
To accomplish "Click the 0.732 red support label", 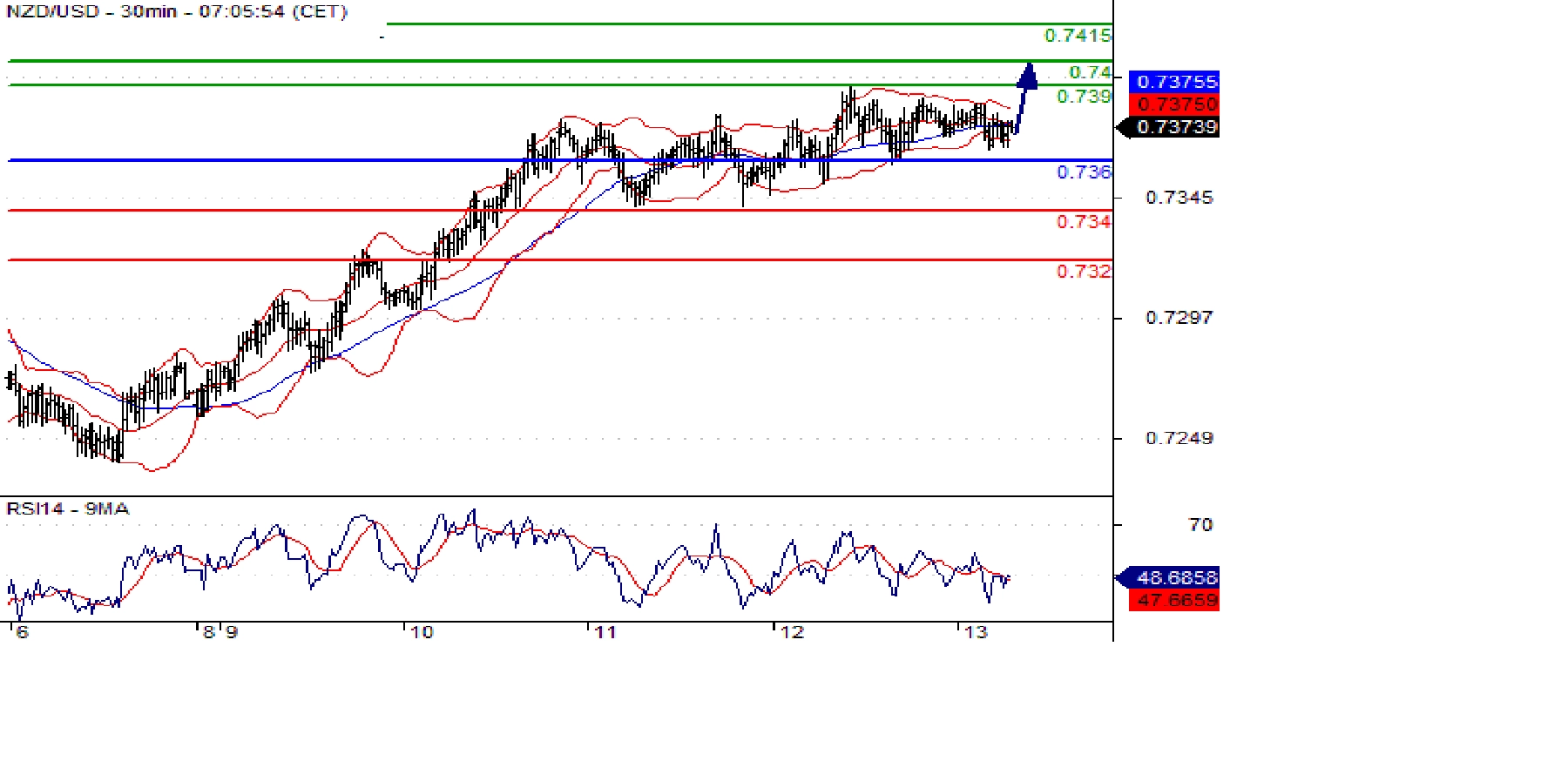I will 1084,272.
